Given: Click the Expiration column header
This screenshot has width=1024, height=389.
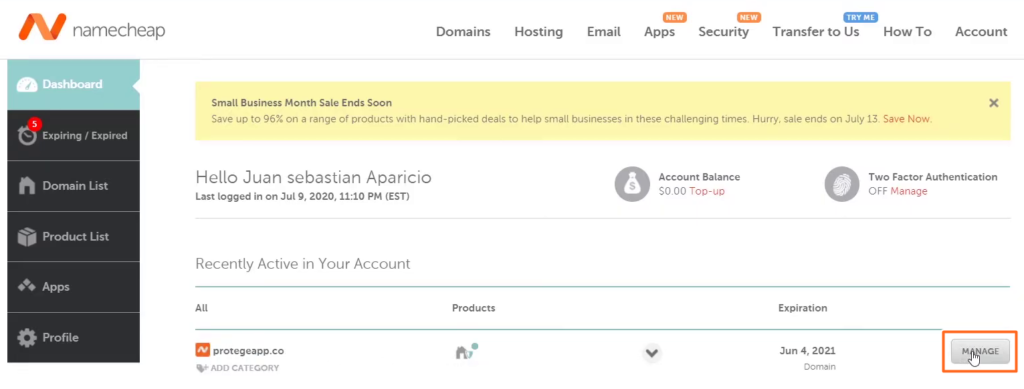Looking at the screenshot, I should point(803,308).
